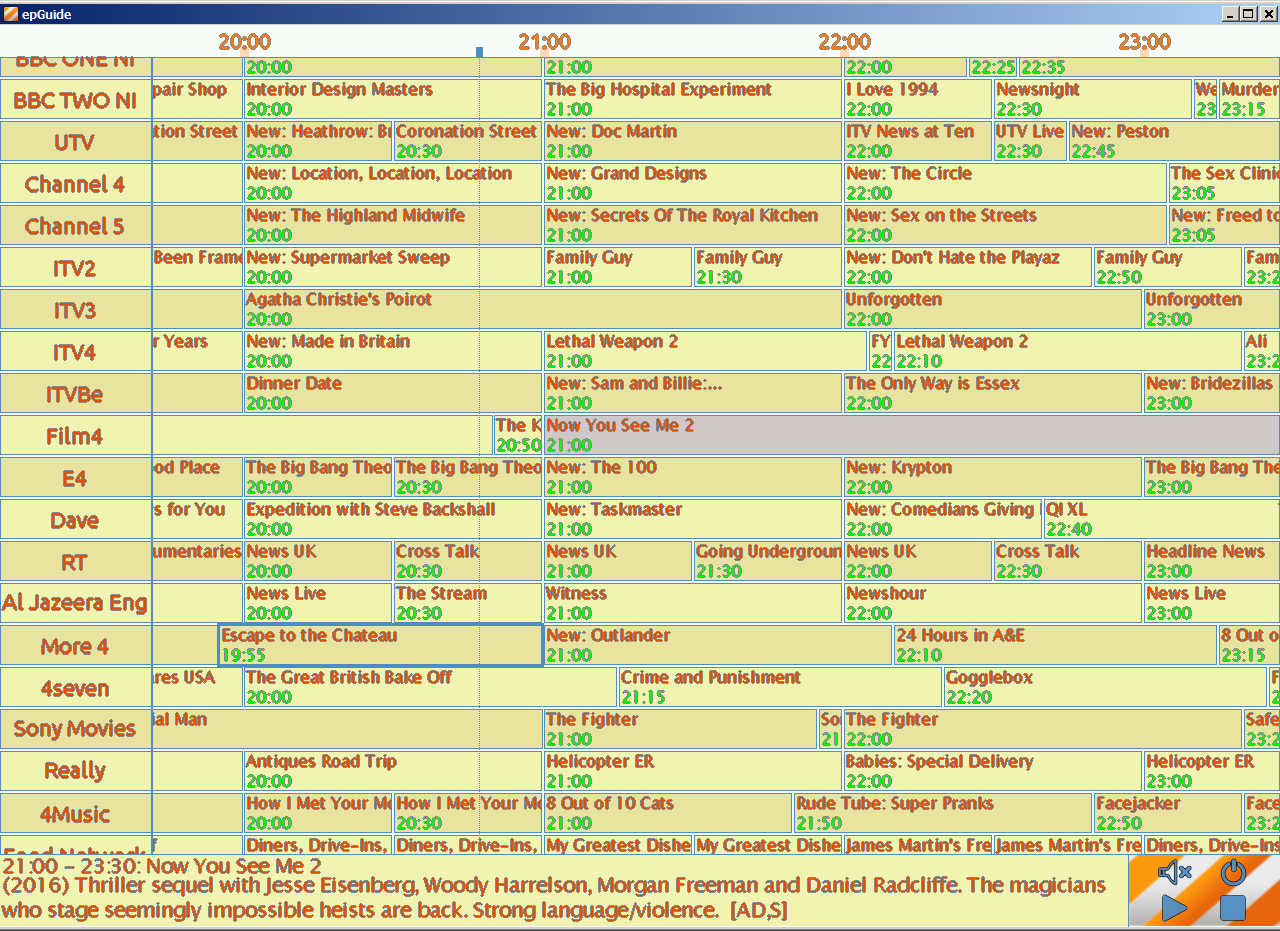Start playback with the blue play icon
The height and width of the screenshot is (931, 1280).
pyautogui.click(x=1175, y=908)
